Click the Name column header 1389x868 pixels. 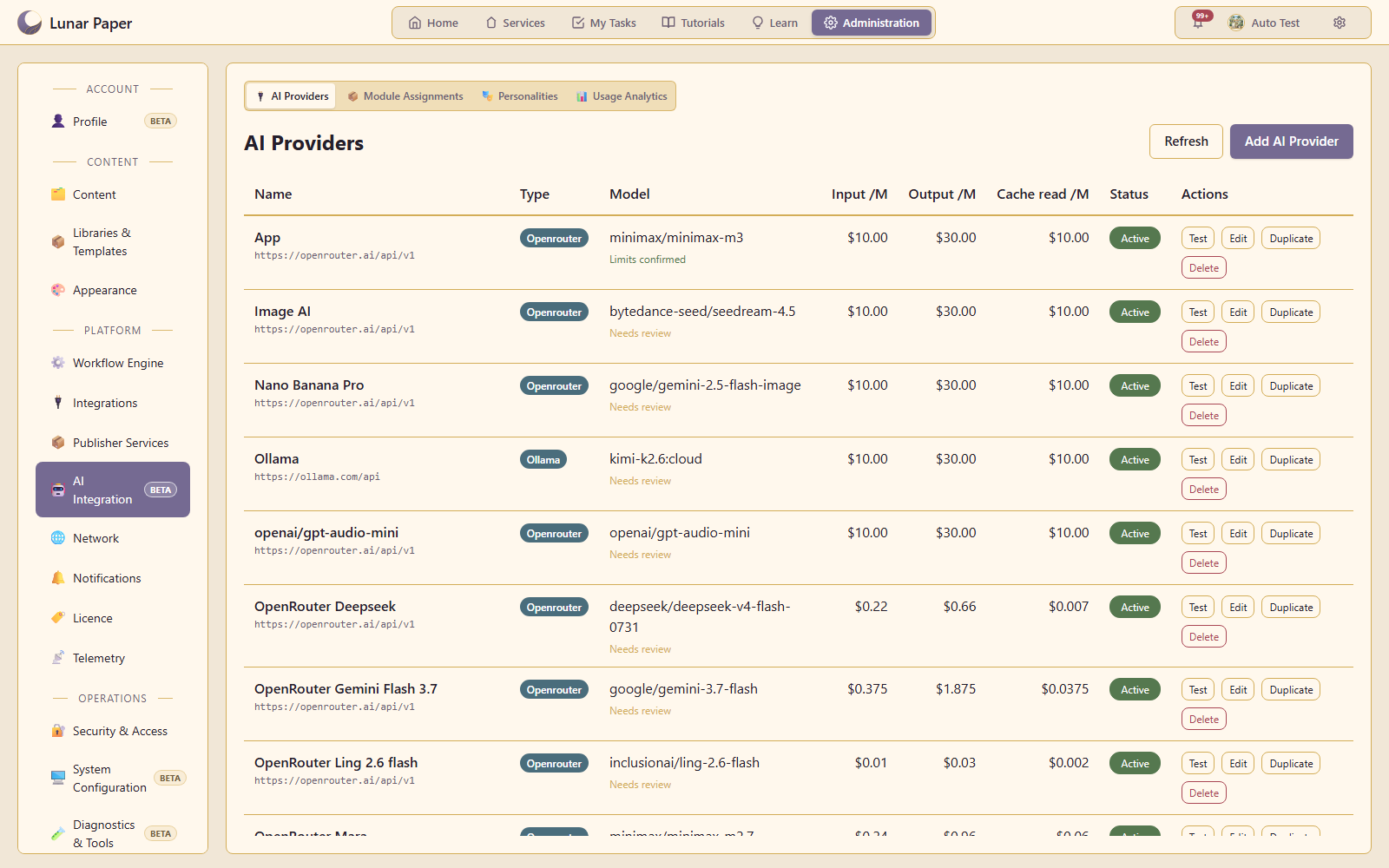tap(273, 194)
